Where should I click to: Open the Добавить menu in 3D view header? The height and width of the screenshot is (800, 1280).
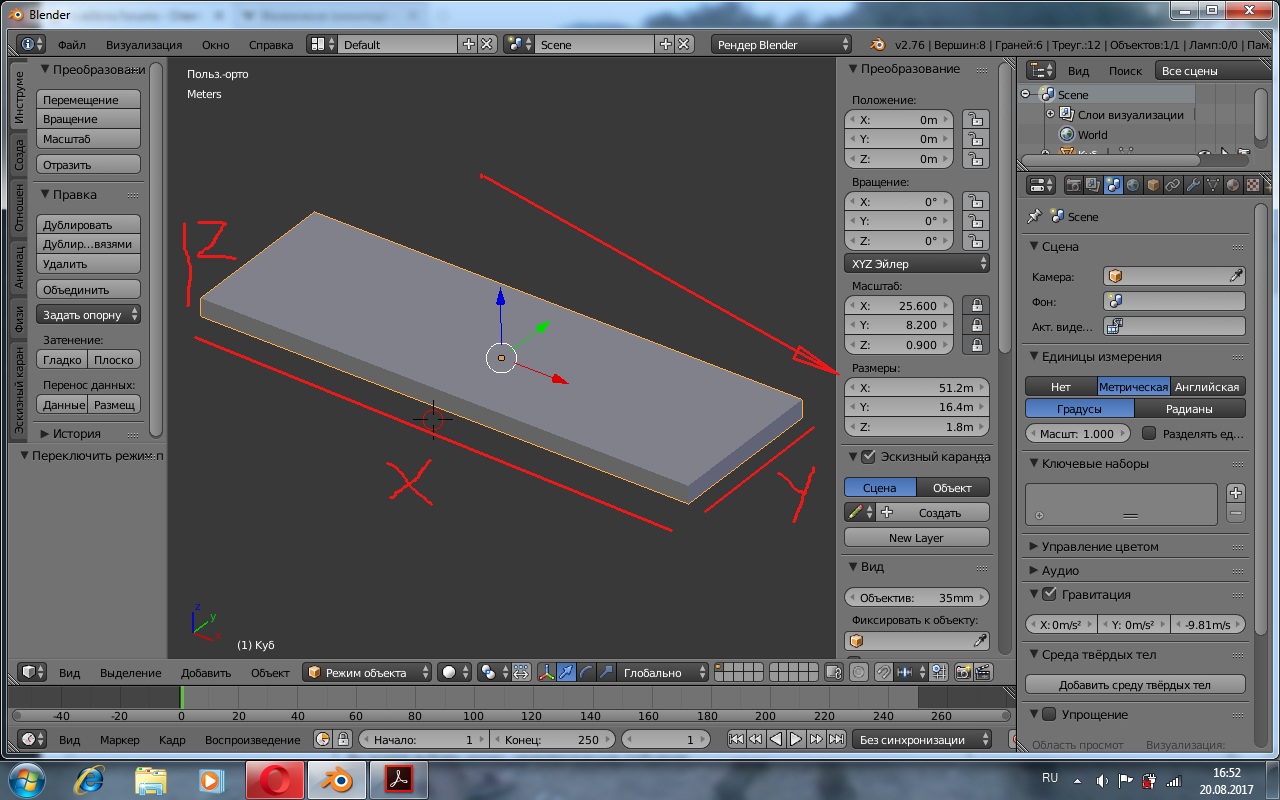pyautogui.click(x=206, y=673)
